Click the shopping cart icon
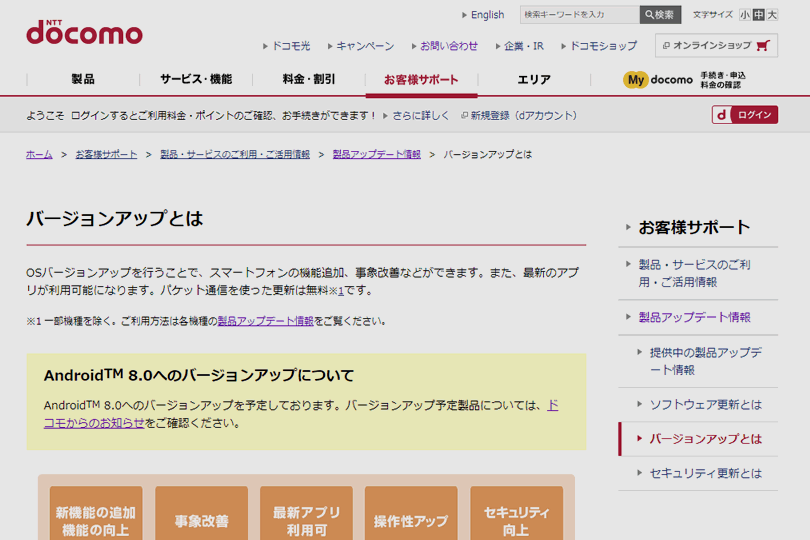 pos(763,45)
